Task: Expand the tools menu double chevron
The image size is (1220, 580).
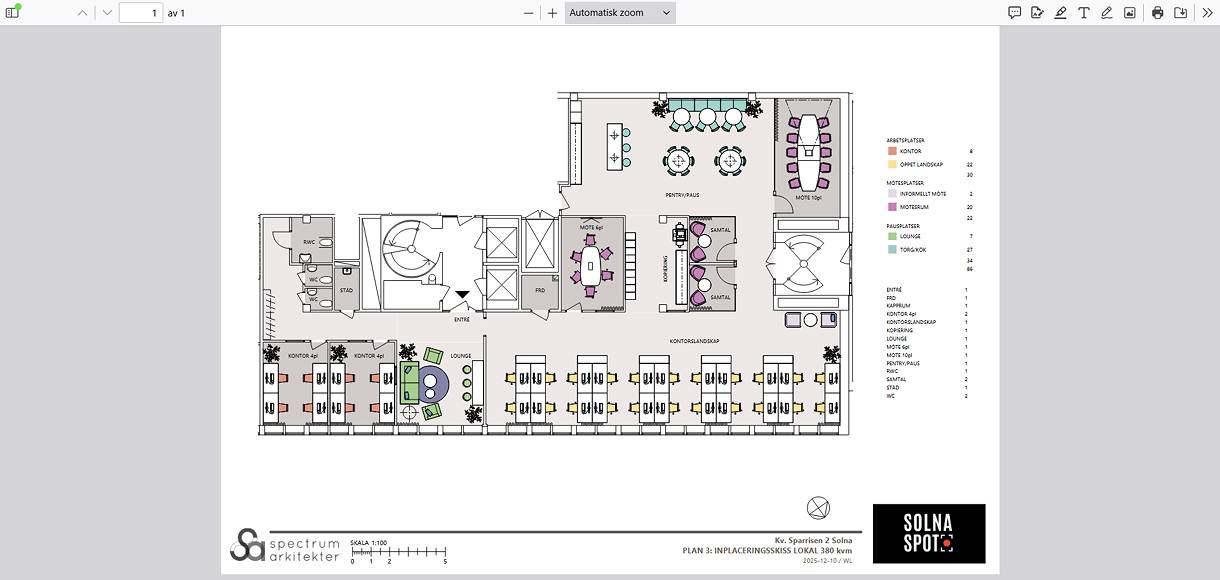Action: click(x=1206, y=13)
